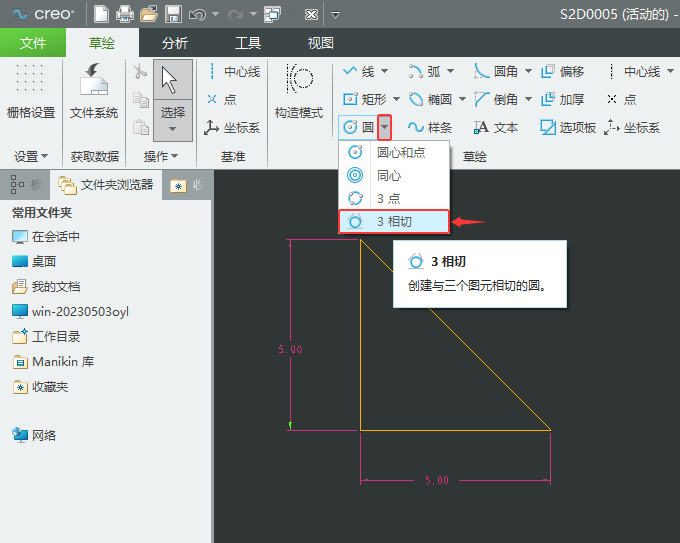Expand the Redo history dropdown arrow
Screen dimensions: 680x543
[254, 14]
